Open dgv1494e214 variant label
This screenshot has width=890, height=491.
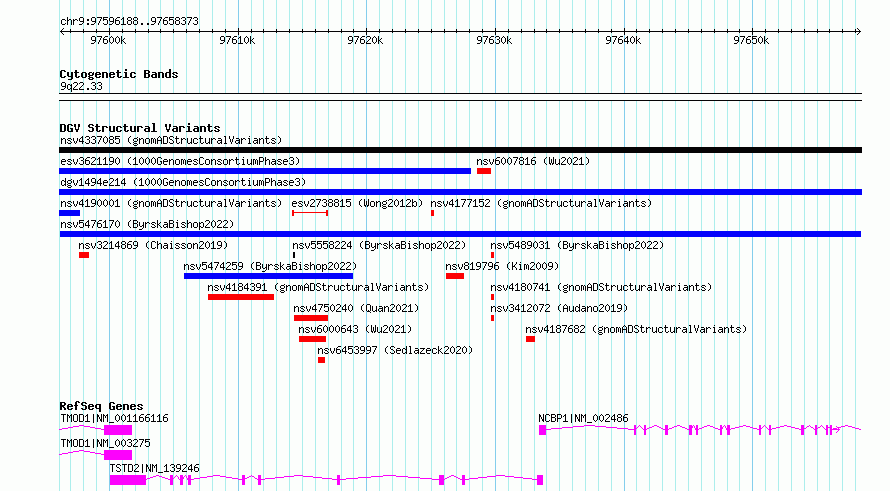[x=183, y=182]
